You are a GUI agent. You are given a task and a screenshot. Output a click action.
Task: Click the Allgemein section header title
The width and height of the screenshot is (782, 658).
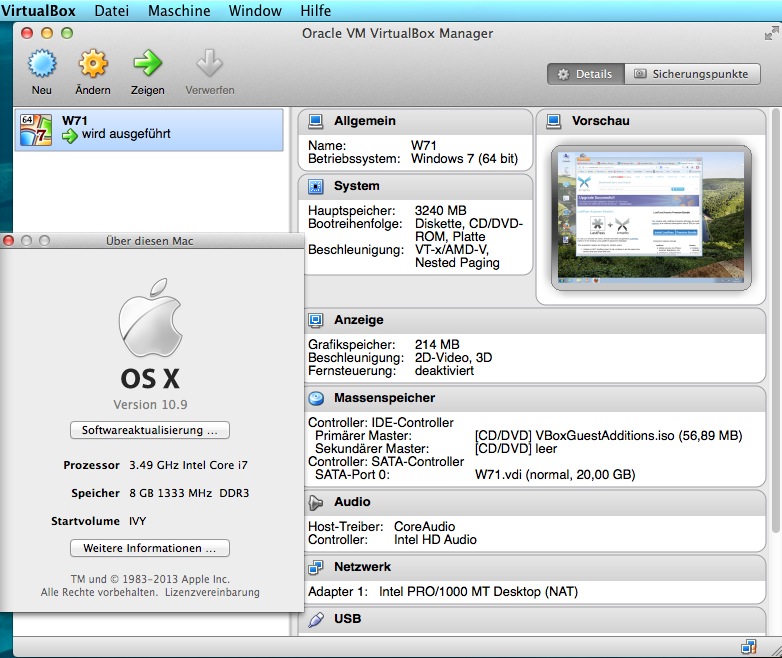[x=365, y=121]
